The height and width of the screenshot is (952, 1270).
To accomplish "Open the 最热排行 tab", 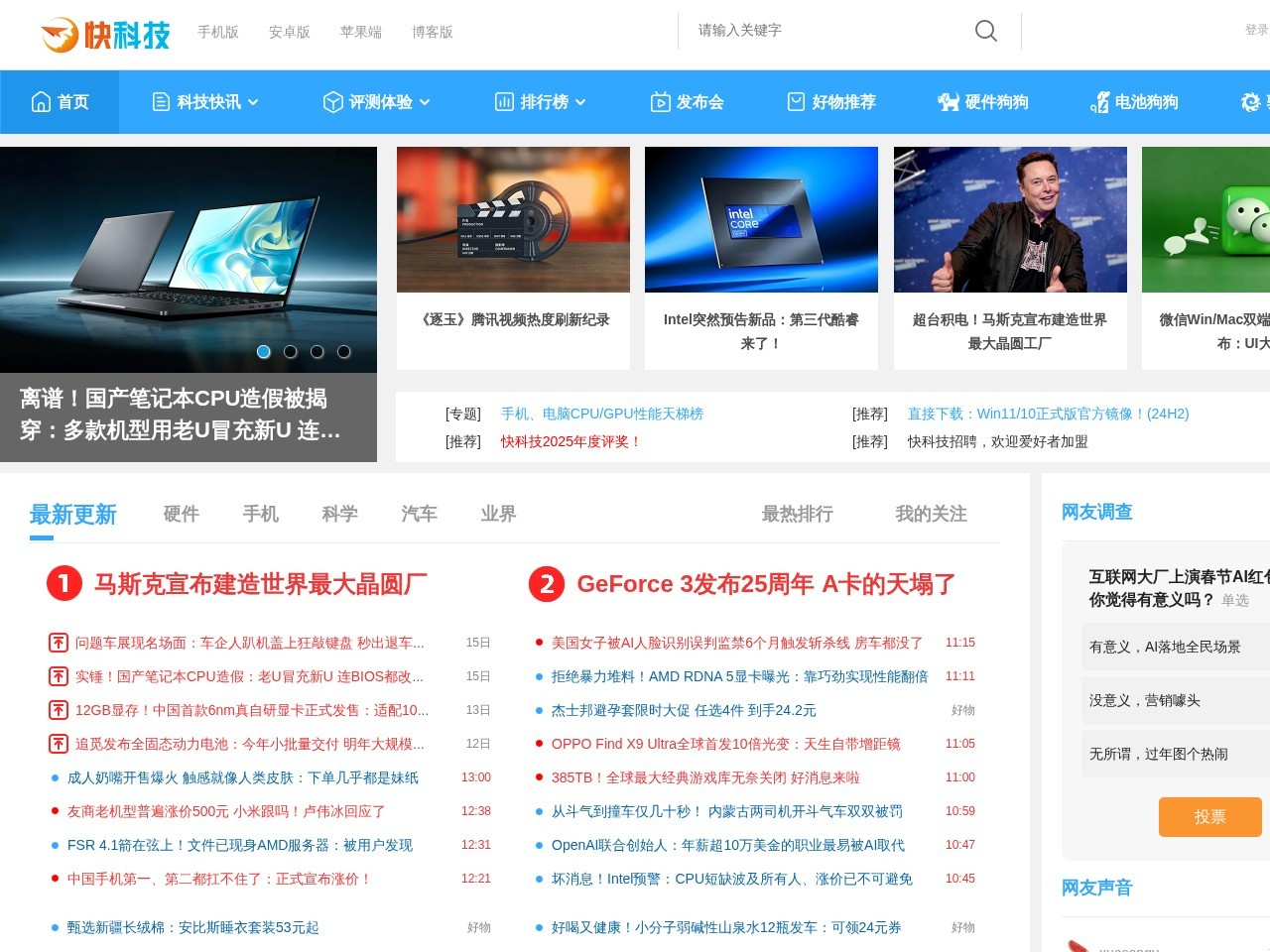I will pos(797,514).
